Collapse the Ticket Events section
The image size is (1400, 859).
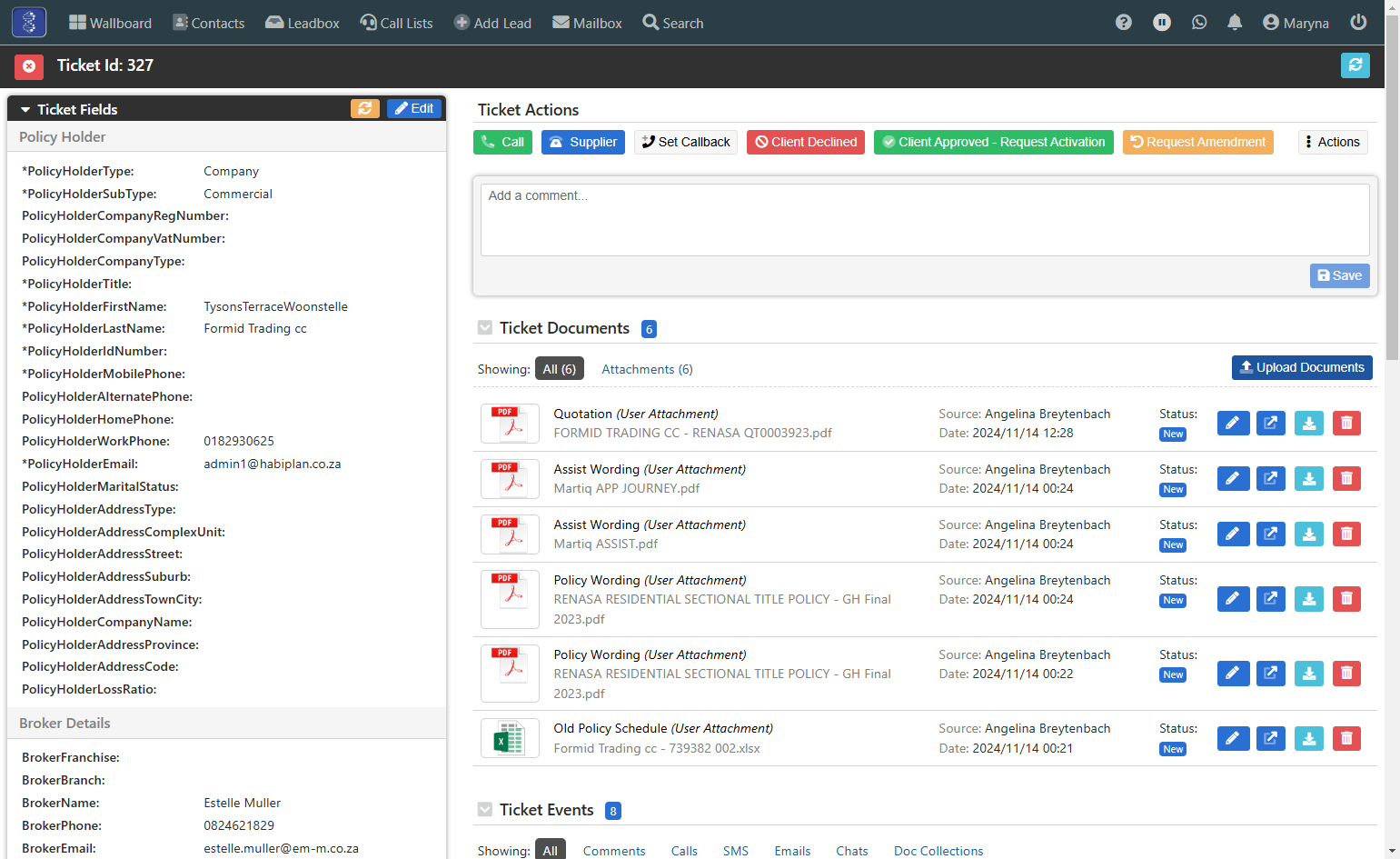tap(485, 810)
